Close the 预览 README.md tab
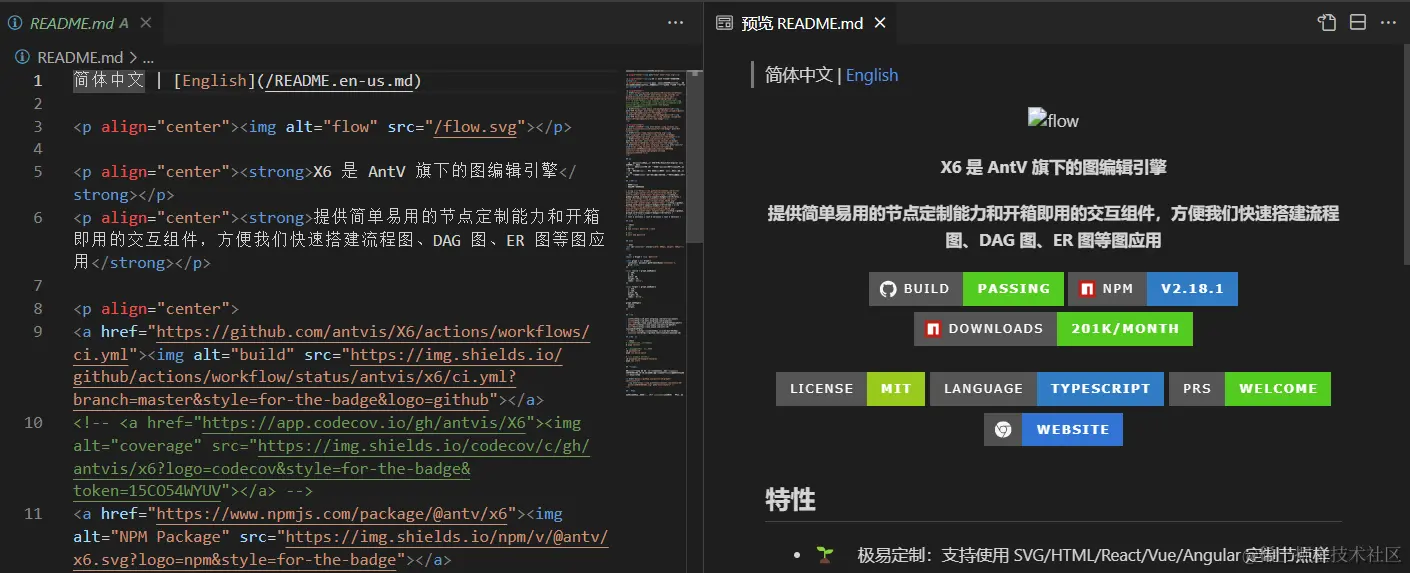This screenshot has width=1410, height=573. (x=880, y=23)
